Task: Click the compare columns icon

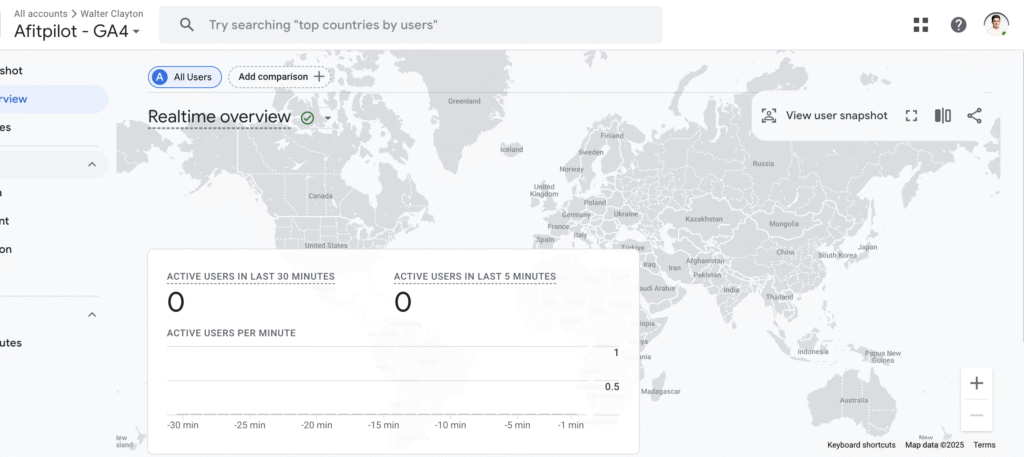Action: pyautogui.click(x=943, y=116)
